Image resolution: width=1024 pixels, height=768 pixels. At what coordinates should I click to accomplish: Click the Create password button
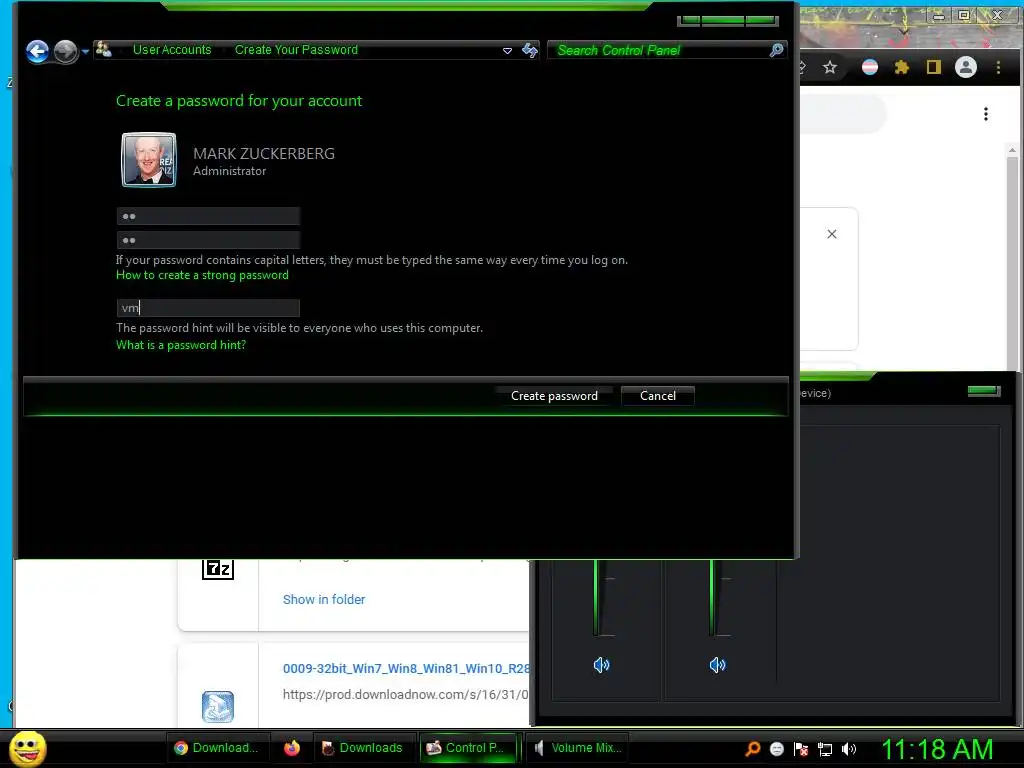pos(554,396)
